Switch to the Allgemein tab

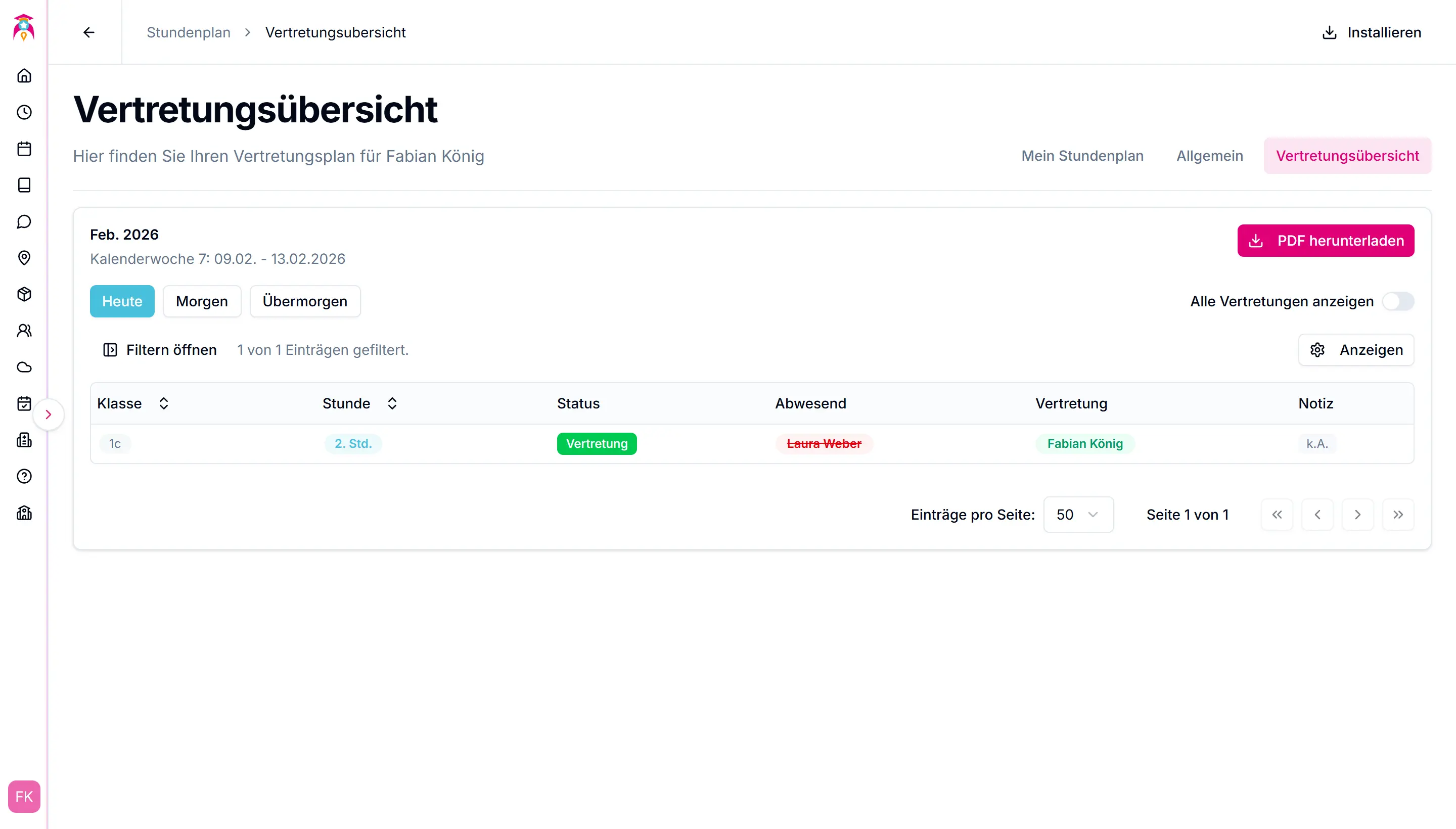pyautogui.click(x=1209, y=156)
